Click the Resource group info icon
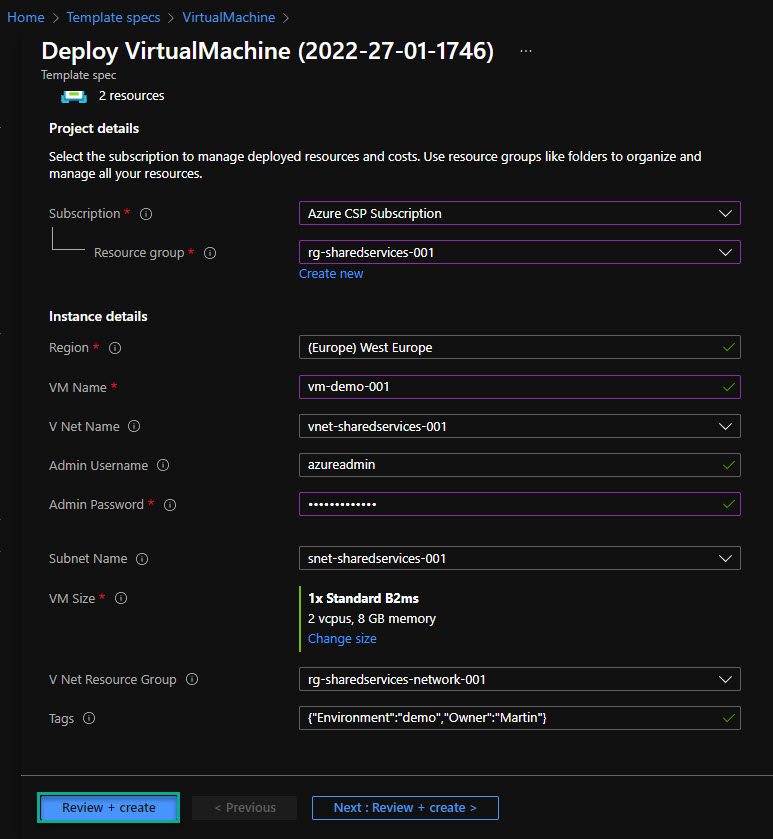This screenshot has height=839, width=773. tap(210, 253)
